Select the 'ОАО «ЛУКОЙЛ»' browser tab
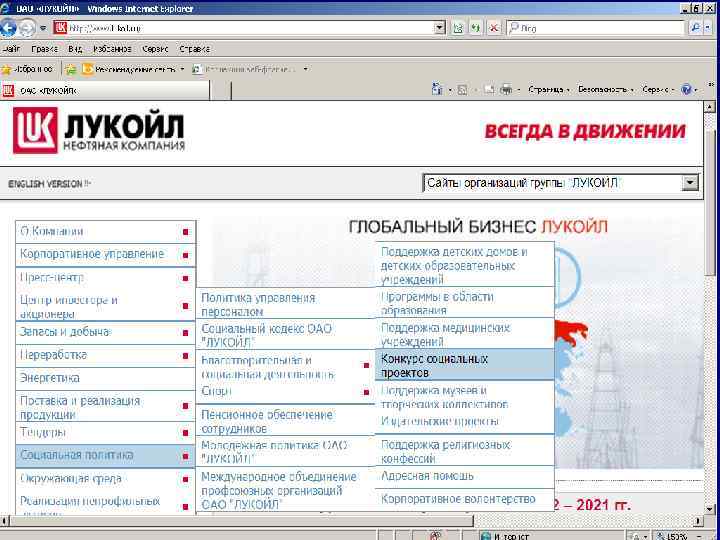The width and height of the screenshot is (720, 540). (x=105, y=90)
